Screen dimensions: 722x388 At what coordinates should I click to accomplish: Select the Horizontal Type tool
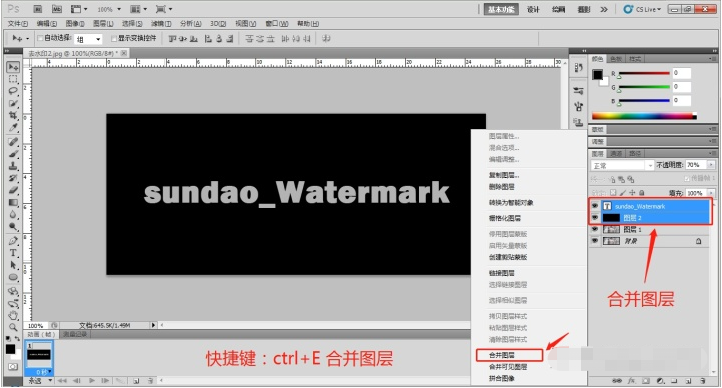[x=13, y=253]
